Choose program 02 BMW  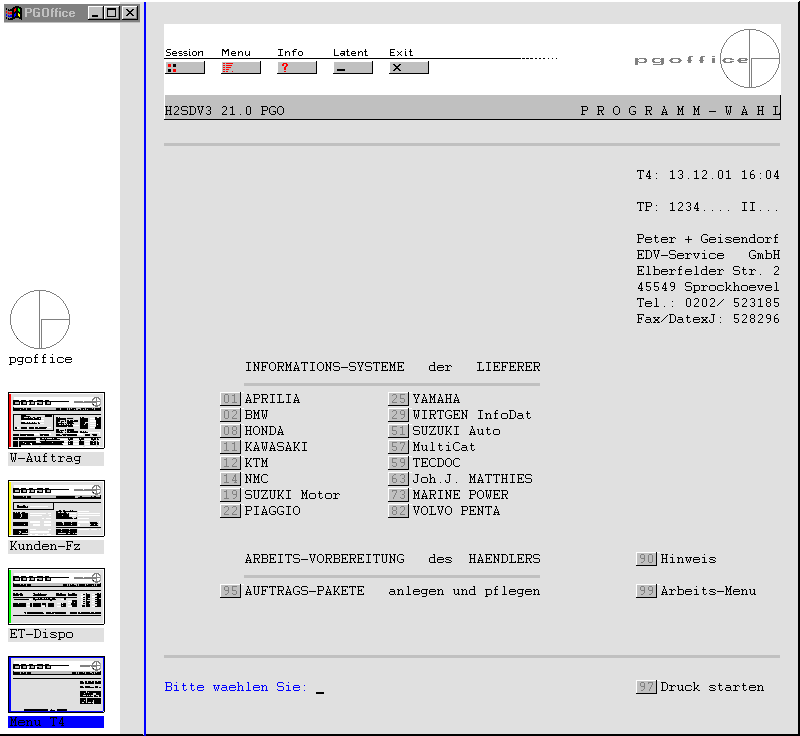(230, 415)
